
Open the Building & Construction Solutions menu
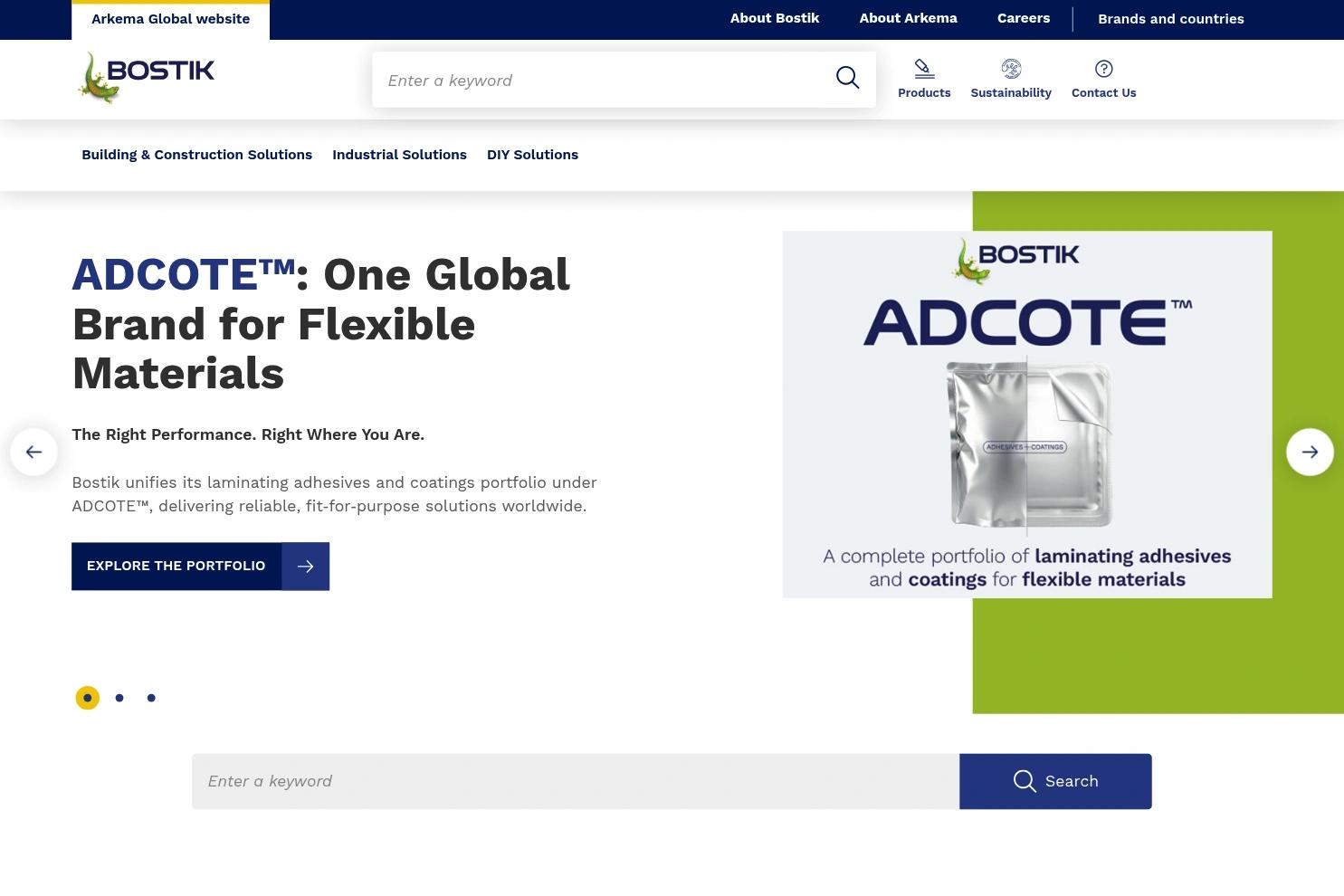197,155
